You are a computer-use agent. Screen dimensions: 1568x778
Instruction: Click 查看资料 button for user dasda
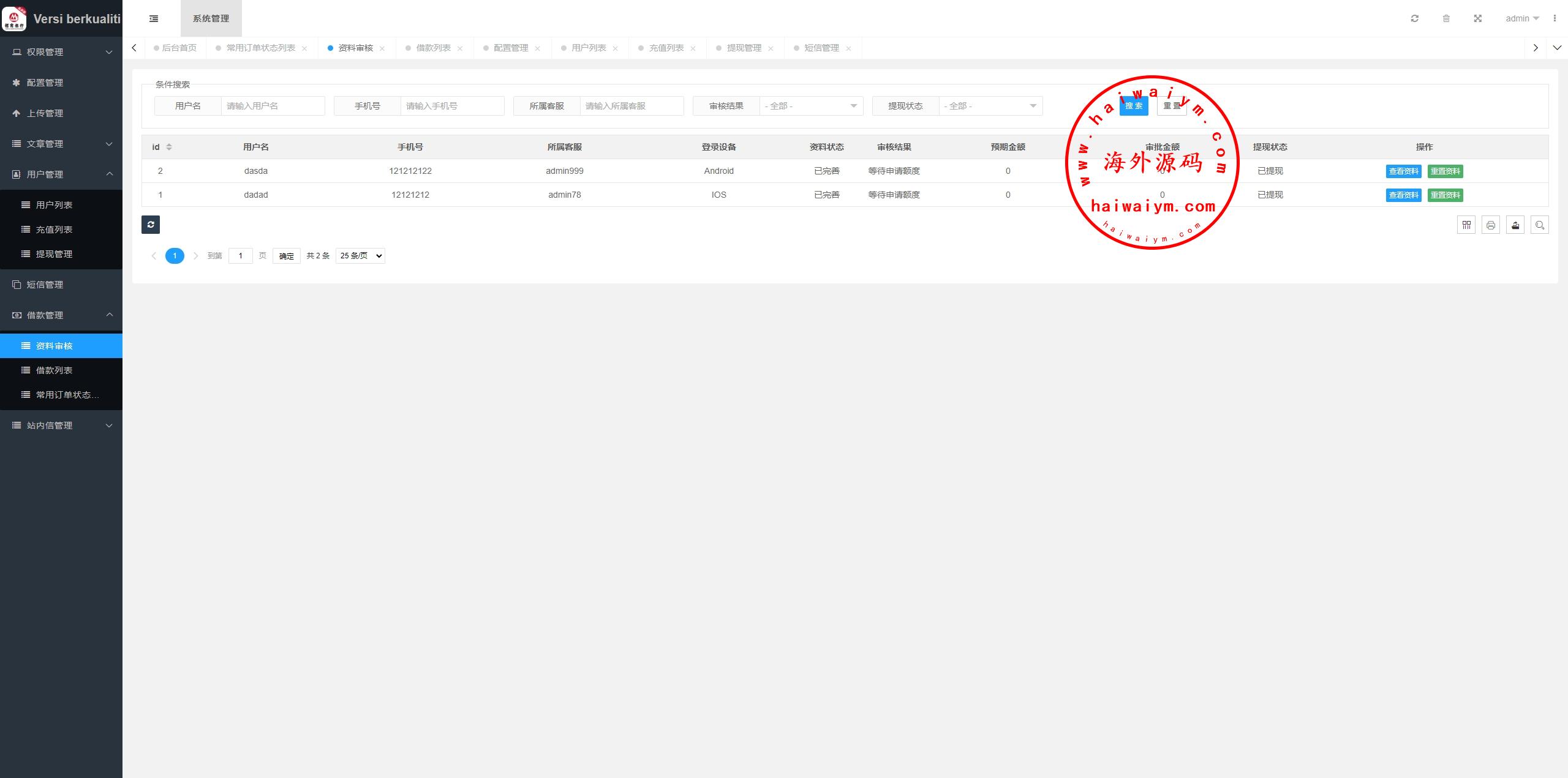[x=1403, y=171]
